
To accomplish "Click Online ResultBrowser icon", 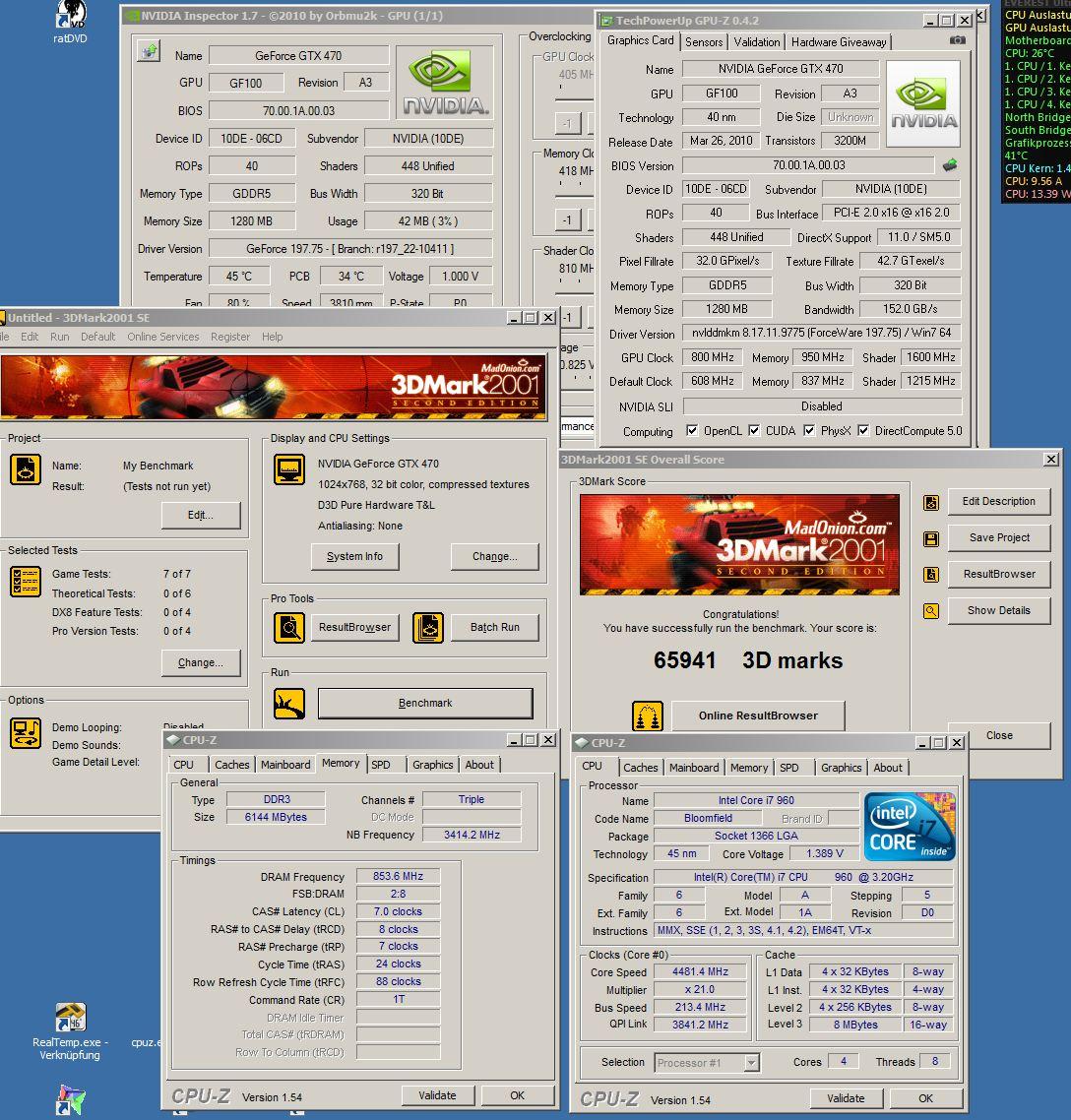I will click(x=648, y=716).
